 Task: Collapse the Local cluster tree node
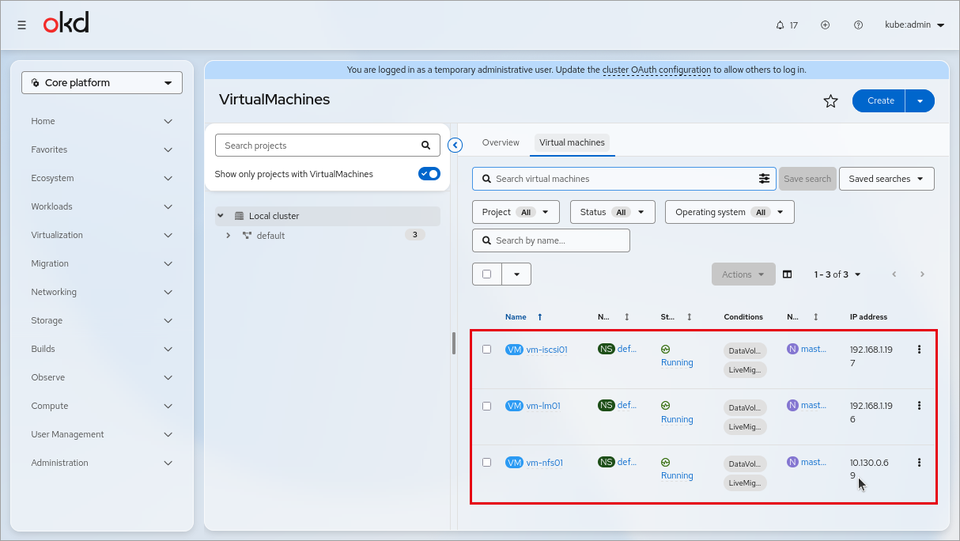tap(221, 216)
